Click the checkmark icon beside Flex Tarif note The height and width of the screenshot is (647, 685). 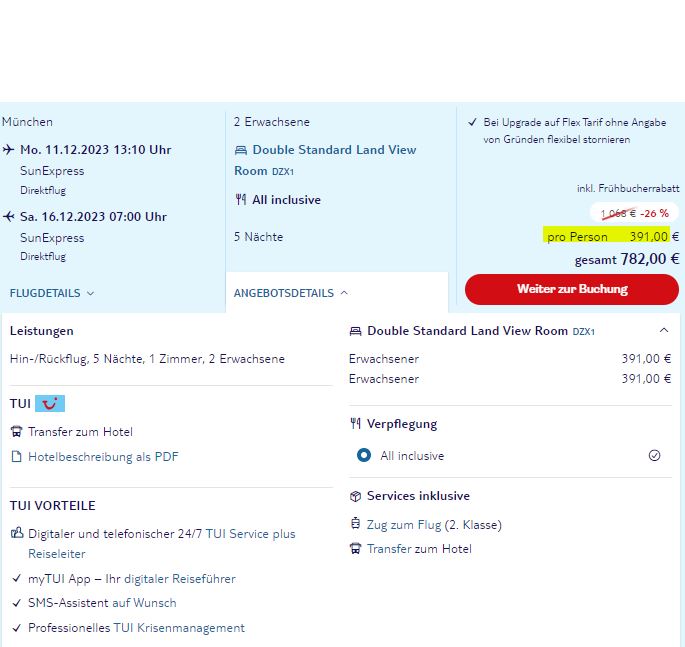[x=472, y=122]
